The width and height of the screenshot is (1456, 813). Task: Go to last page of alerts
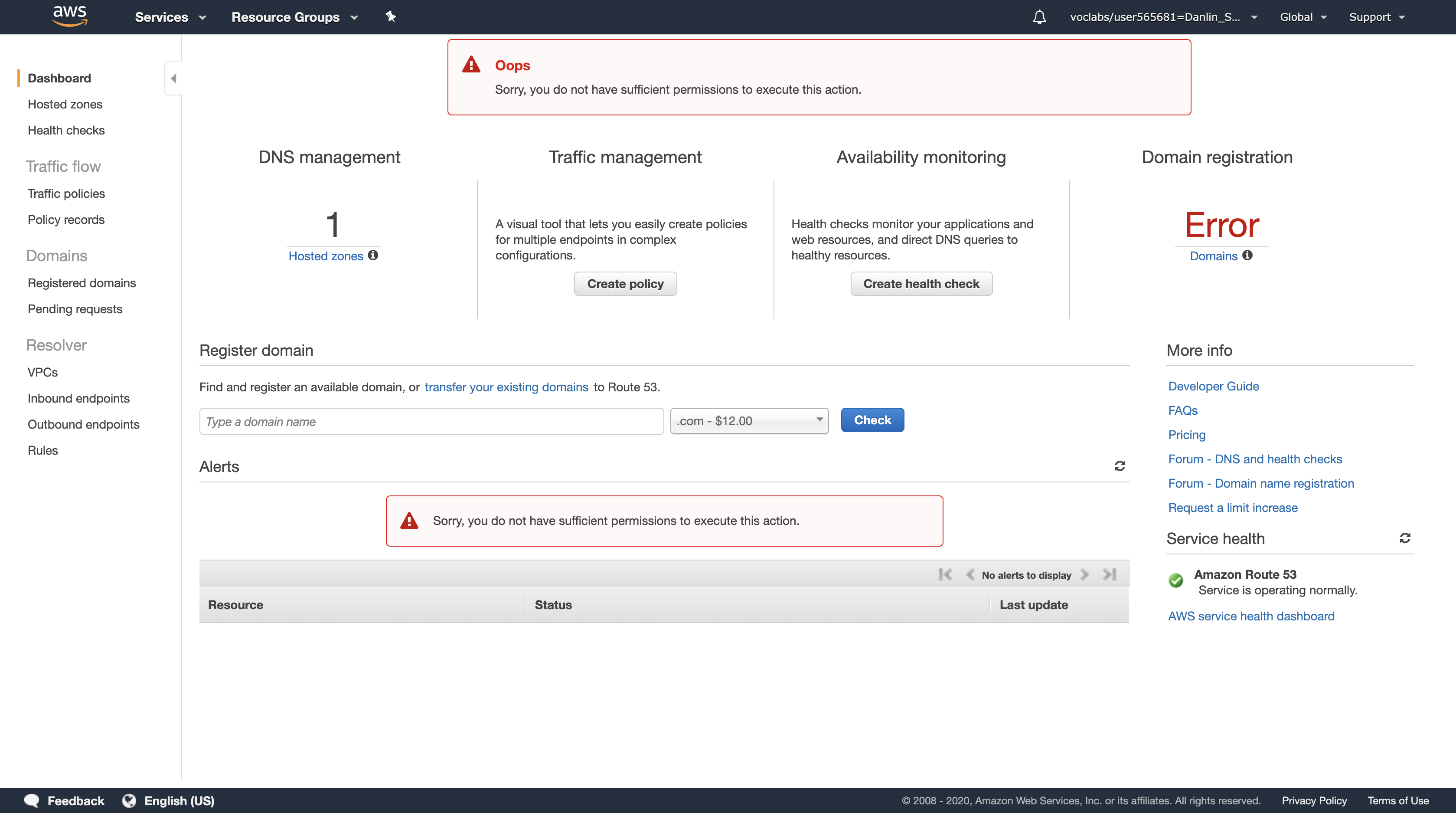(x=1110, y=574)
